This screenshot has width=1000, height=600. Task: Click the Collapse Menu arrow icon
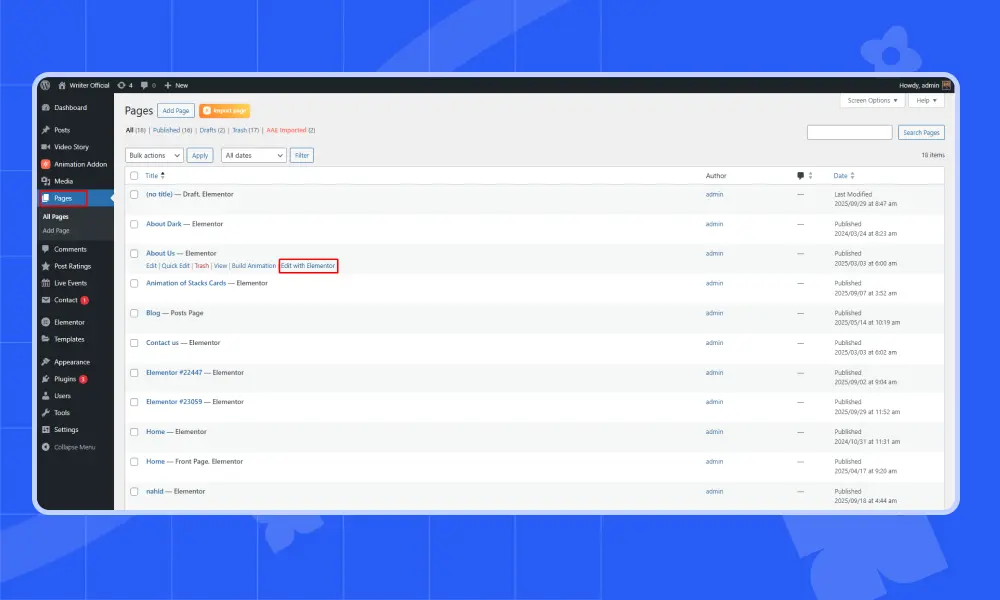coord(46,447)
